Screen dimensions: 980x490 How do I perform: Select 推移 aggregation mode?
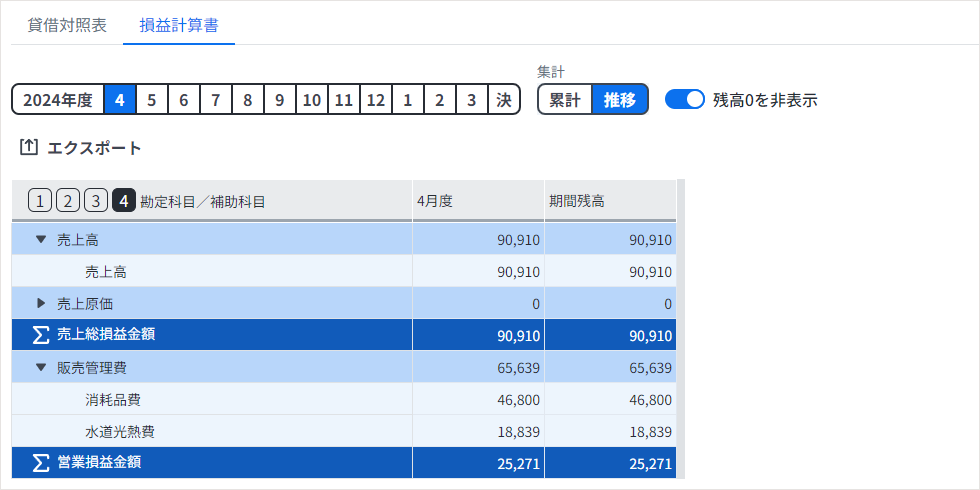coord(620,100)
